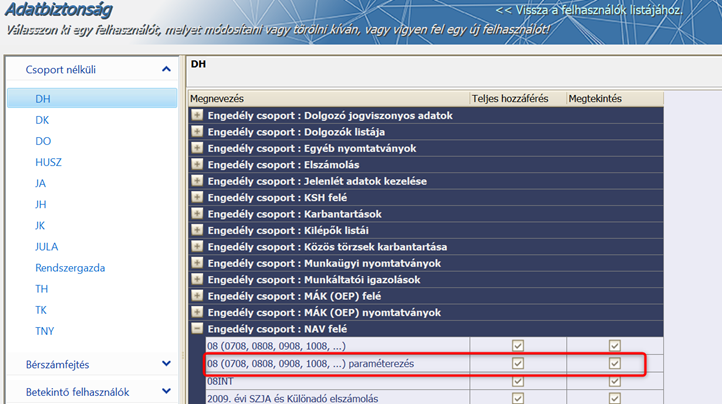
Task: Select user HUSZ in the list
Action: point(48,163)
